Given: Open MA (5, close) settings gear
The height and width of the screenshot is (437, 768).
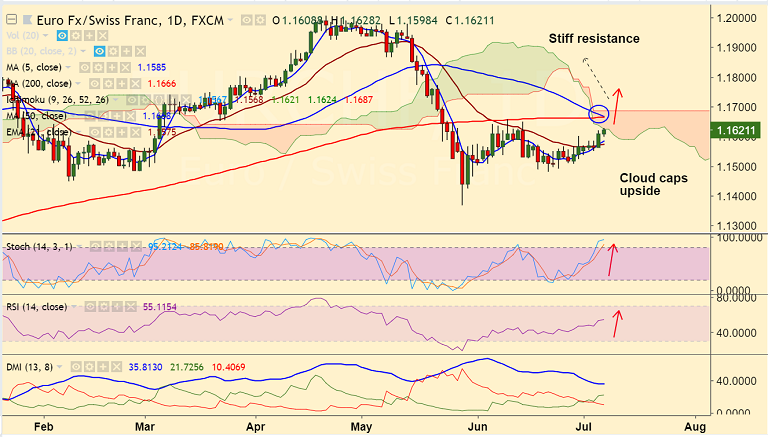Looking at the screenshot, I should click(x=98, y=68).
